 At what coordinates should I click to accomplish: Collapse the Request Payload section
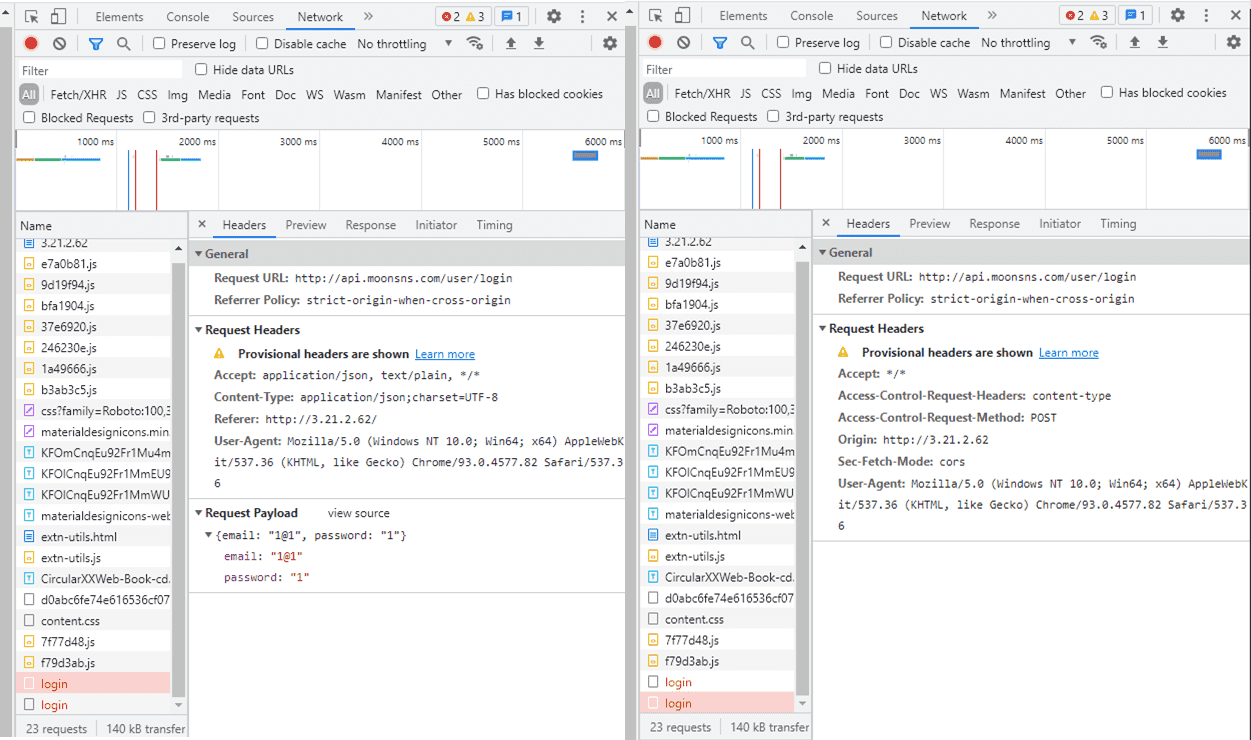(198, 513)
